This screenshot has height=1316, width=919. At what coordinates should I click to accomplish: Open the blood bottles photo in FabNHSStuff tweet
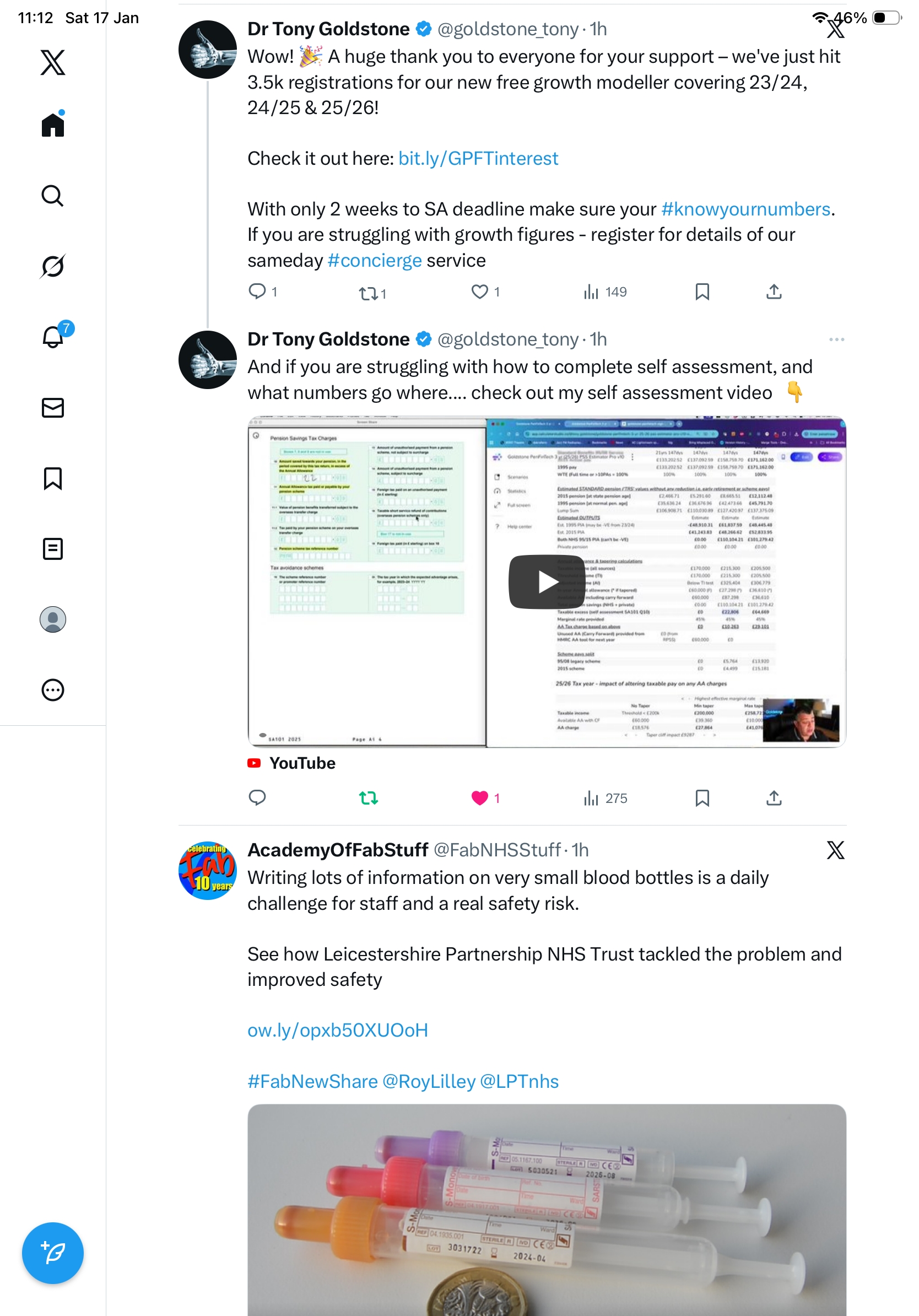pos(547,1210)
